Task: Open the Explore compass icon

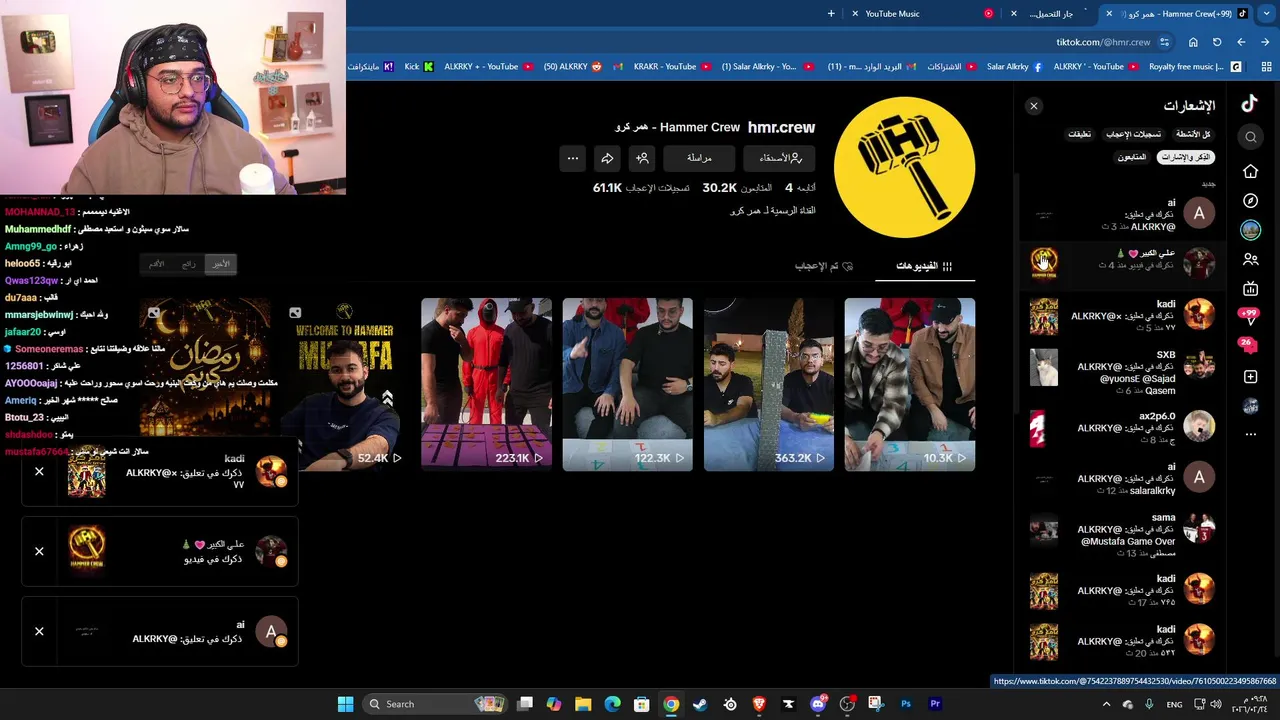Action: click(1250, 201)
